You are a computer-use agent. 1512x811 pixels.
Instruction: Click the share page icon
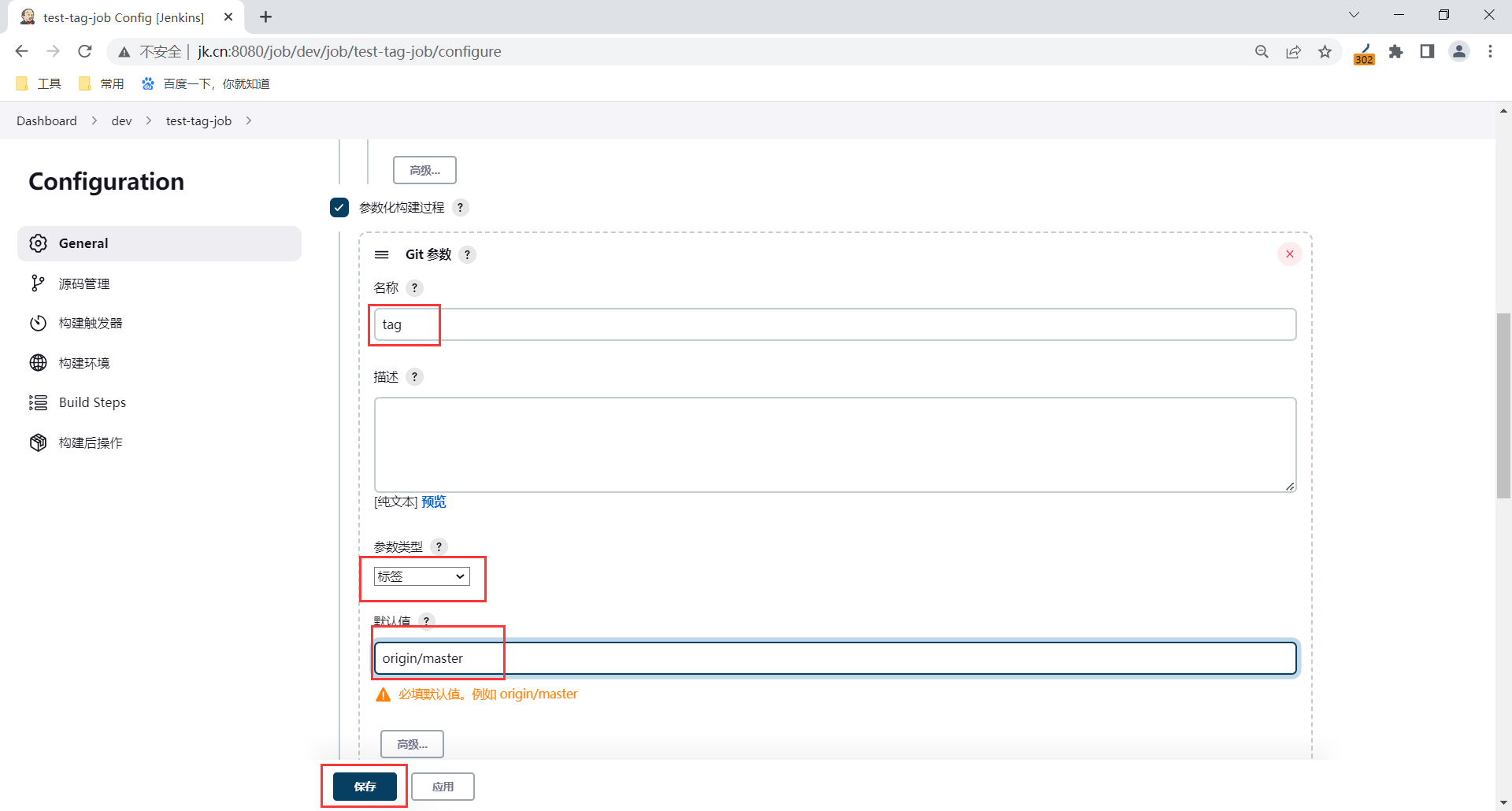(1293, 51)
